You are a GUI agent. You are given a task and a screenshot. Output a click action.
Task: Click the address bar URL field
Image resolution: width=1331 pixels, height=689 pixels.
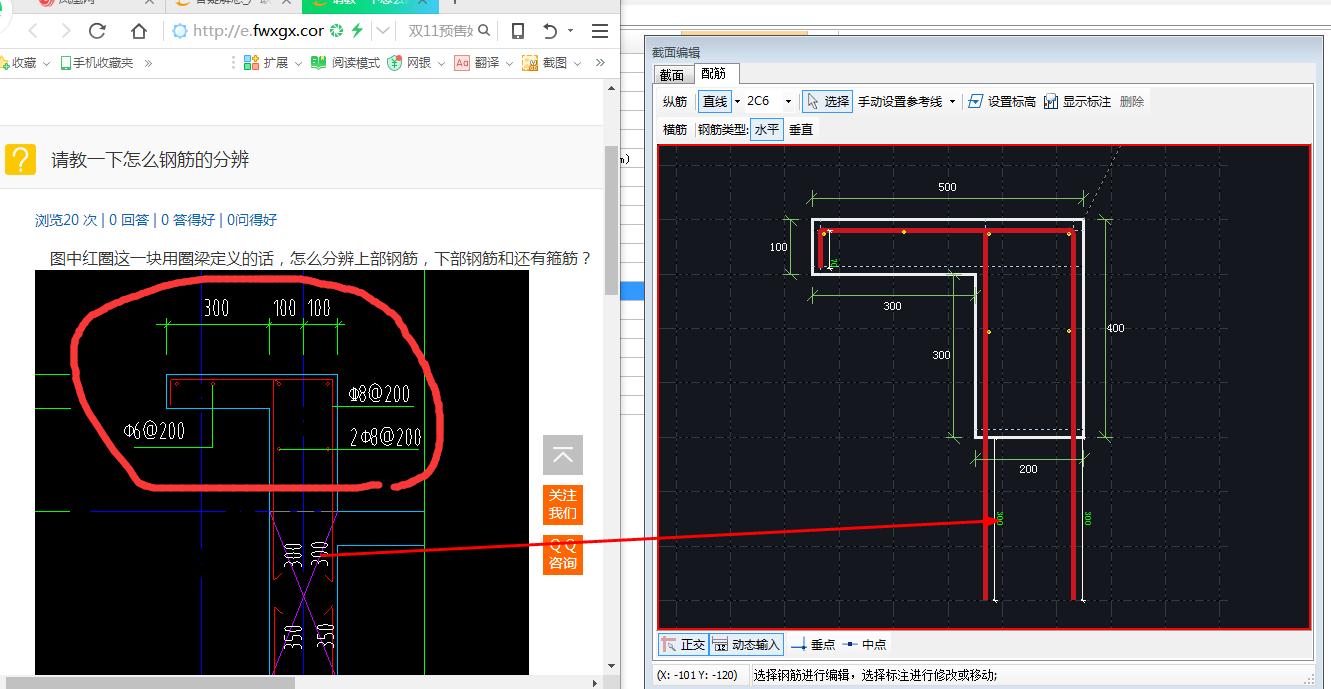click(258, 31)
